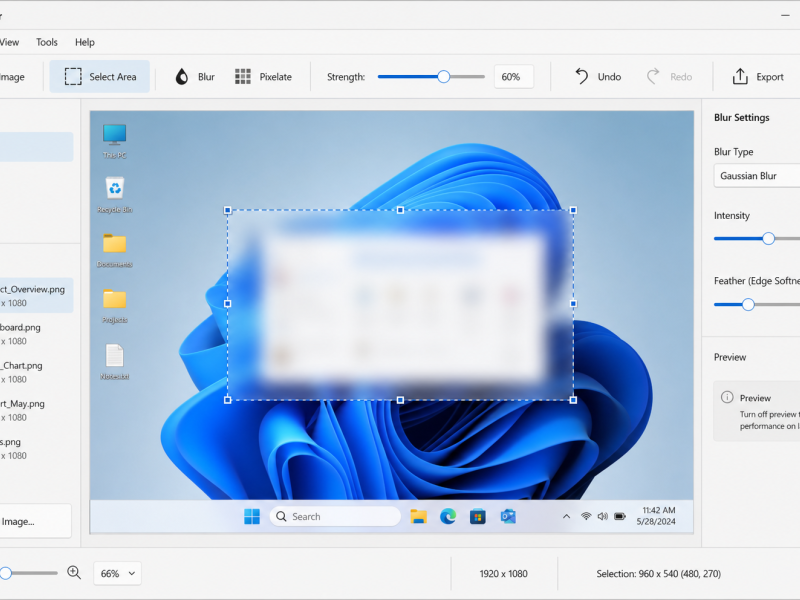Open the 66% zoom level dropdown
The height and width of the screenshot is (600, 800).
(x=117, y=573)
